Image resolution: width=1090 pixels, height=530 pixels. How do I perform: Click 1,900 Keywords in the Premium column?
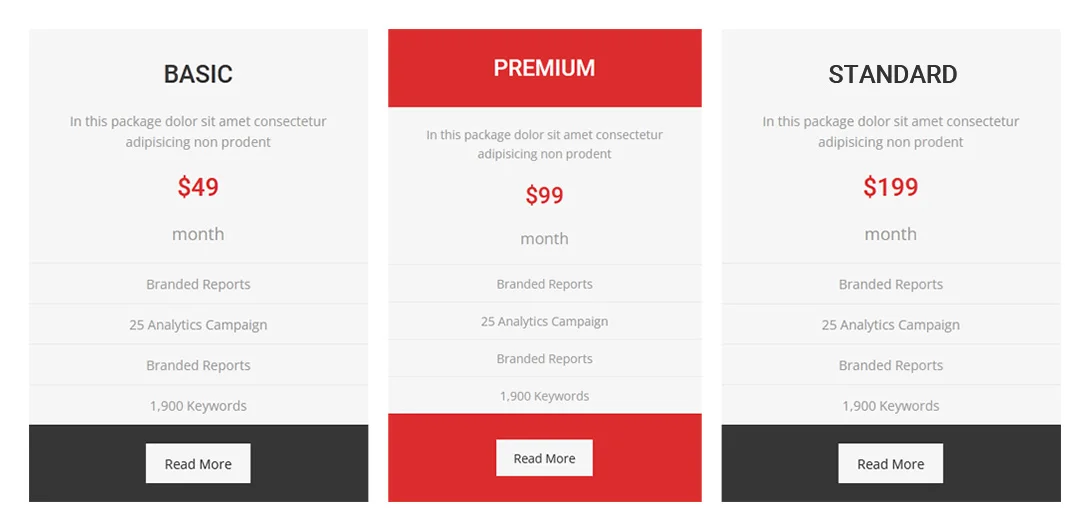(x=544, y=396)
